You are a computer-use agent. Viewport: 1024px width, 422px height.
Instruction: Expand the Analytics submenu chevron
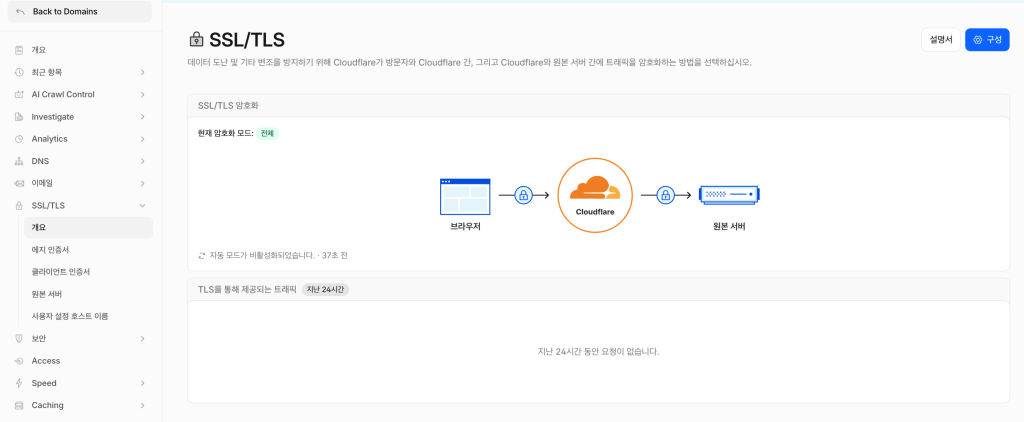pyautogui.click(x=142, y=138)
